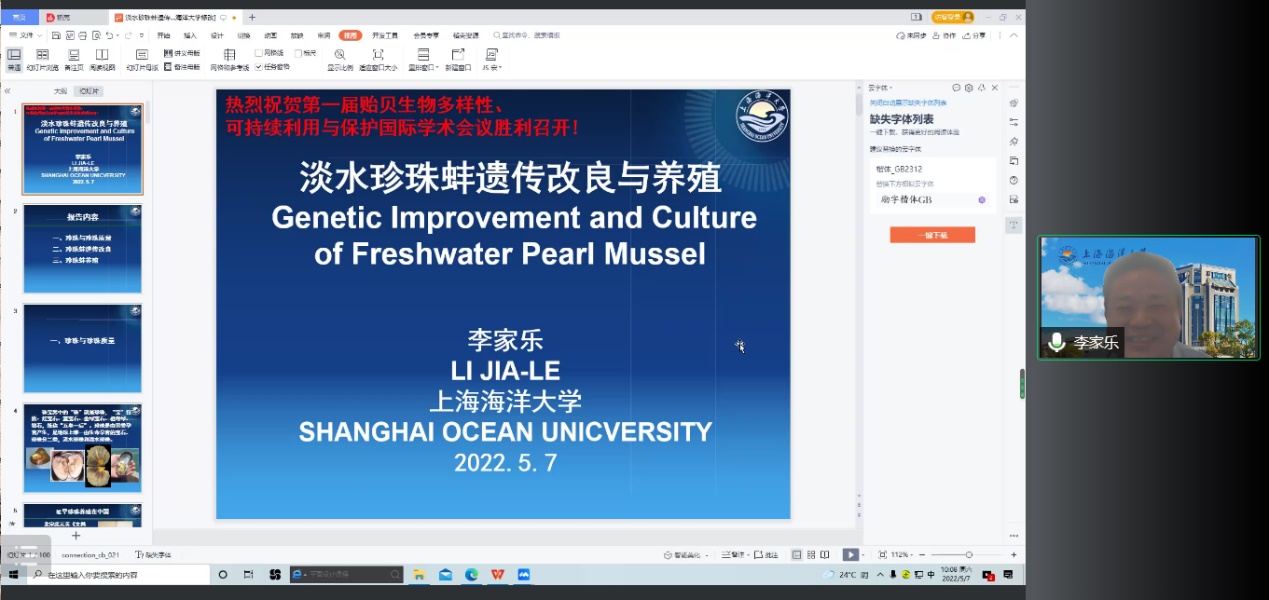The height and width of the screenshot is (600, 1269).
Task: Click the Share button
Action: tap(975, 35)
